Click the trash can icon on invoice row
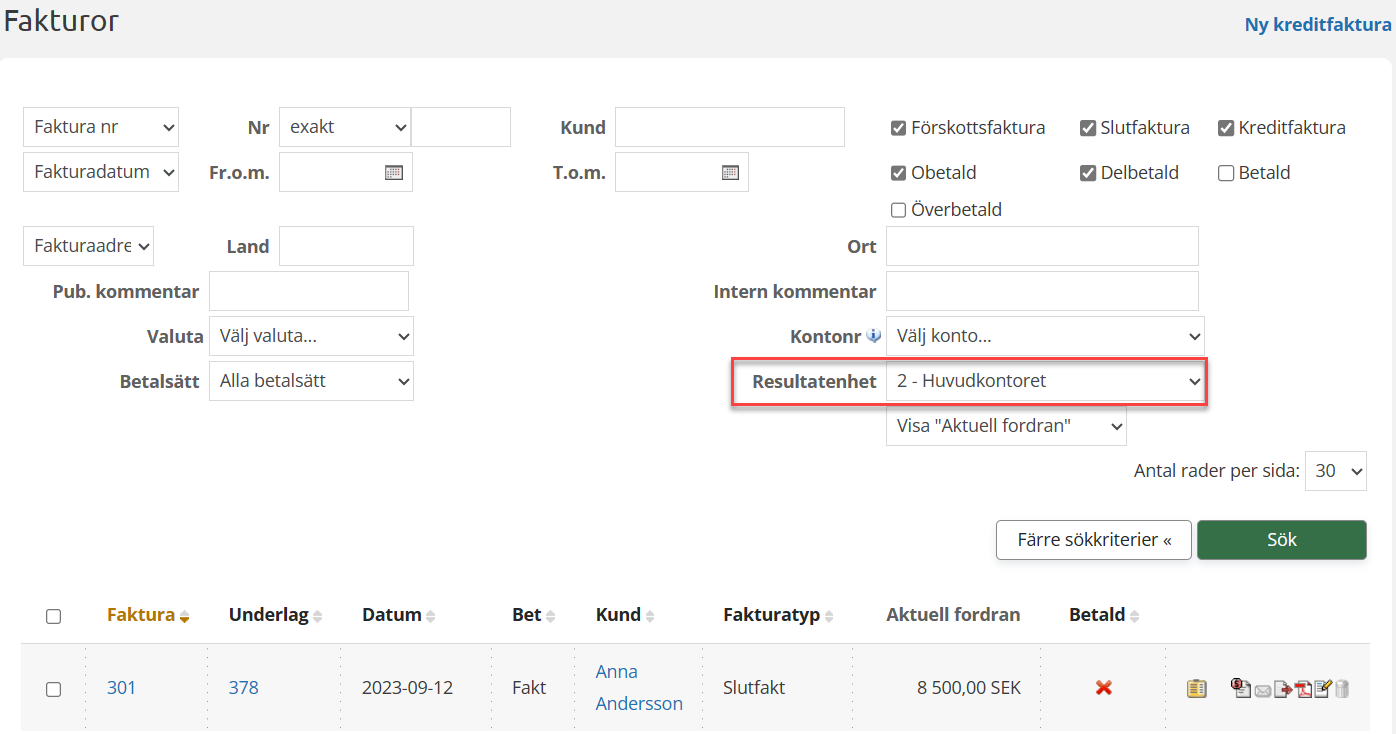Image resolution: width=1396 pixels, height=734 pixels. pos(1342,688)
